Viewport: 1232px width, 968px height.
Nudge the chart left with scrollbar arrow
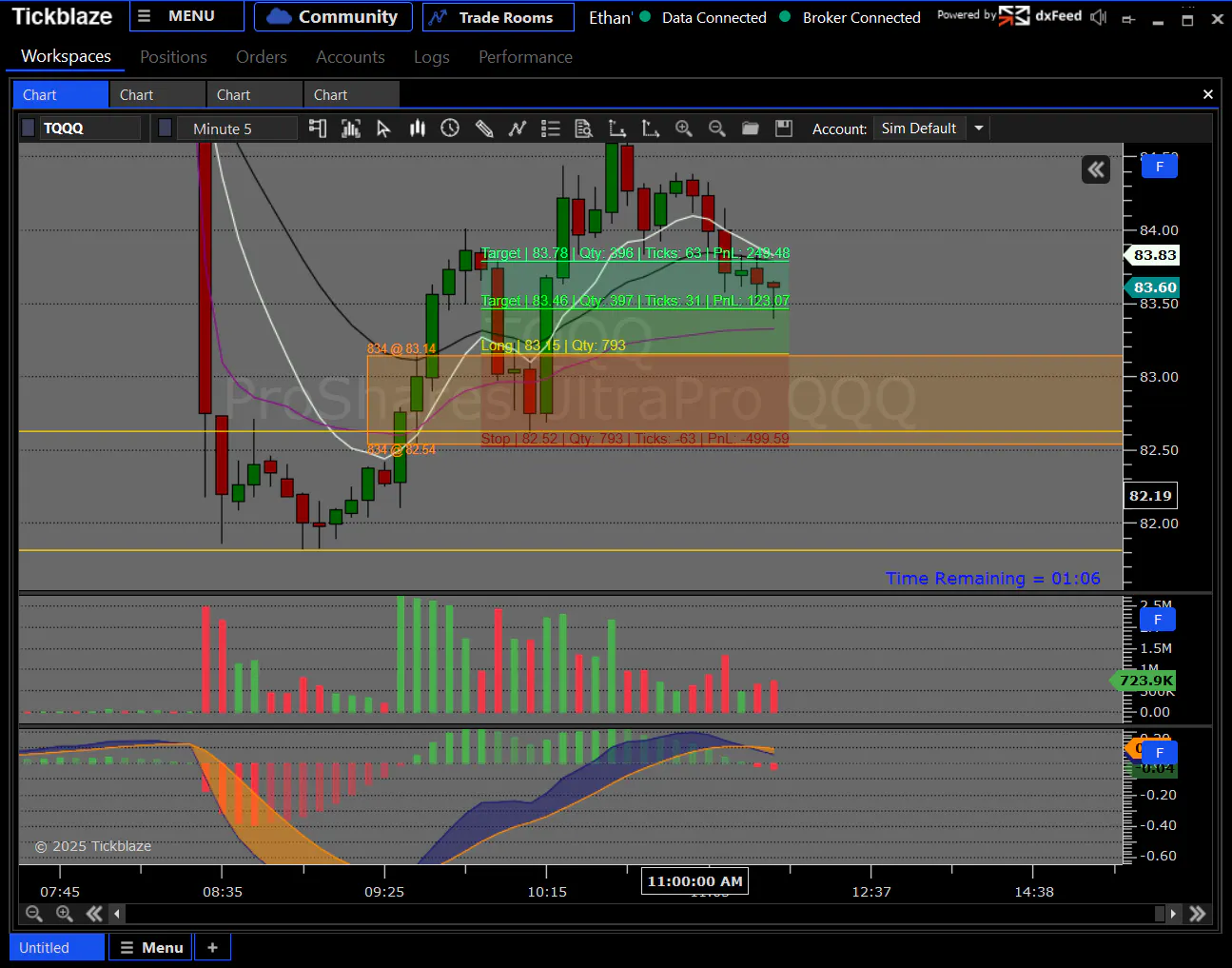[117, 914]
